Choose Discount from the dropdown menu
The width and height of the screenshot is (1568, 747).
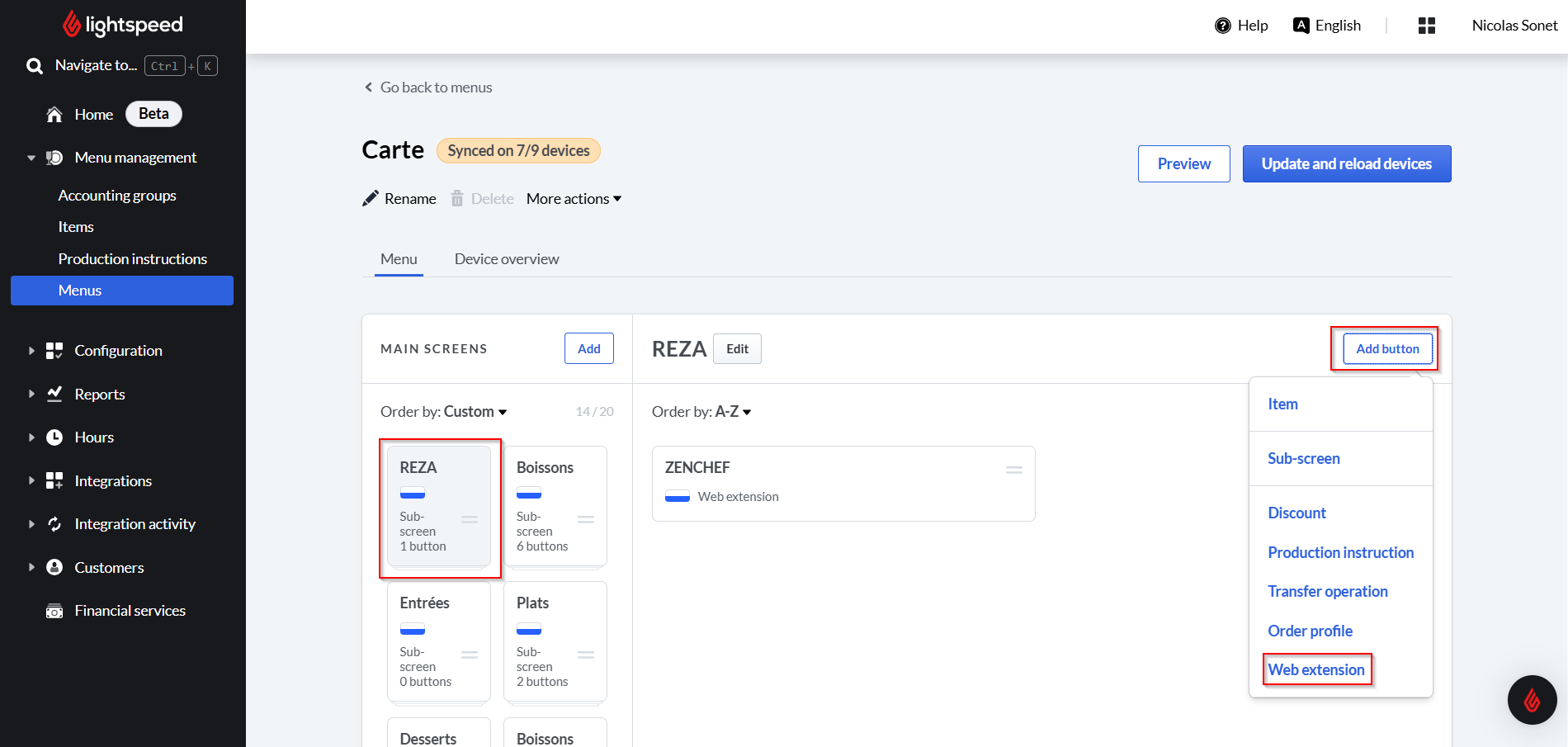click(1296, 513)
